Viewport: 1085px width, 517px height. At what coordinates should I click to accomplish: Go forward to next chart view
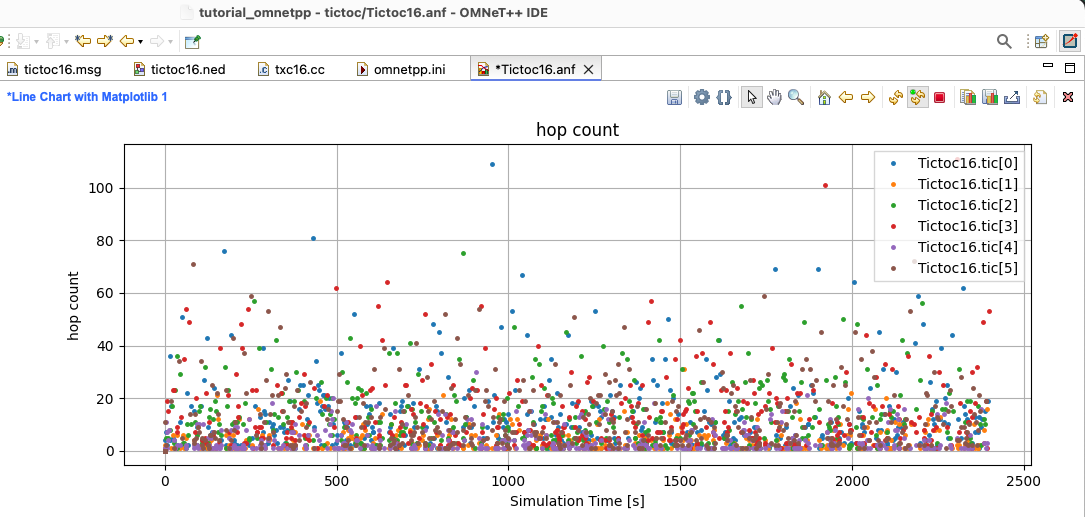(868, 98)
